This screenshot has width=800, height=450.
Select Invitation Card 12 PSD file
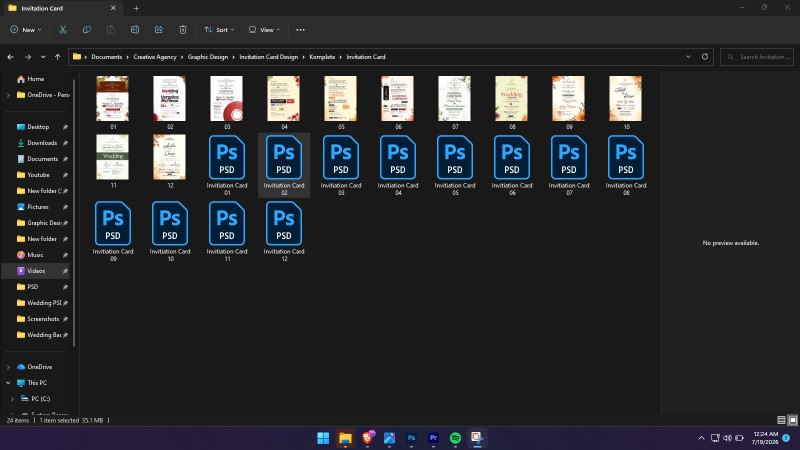(x=284, y=231)
